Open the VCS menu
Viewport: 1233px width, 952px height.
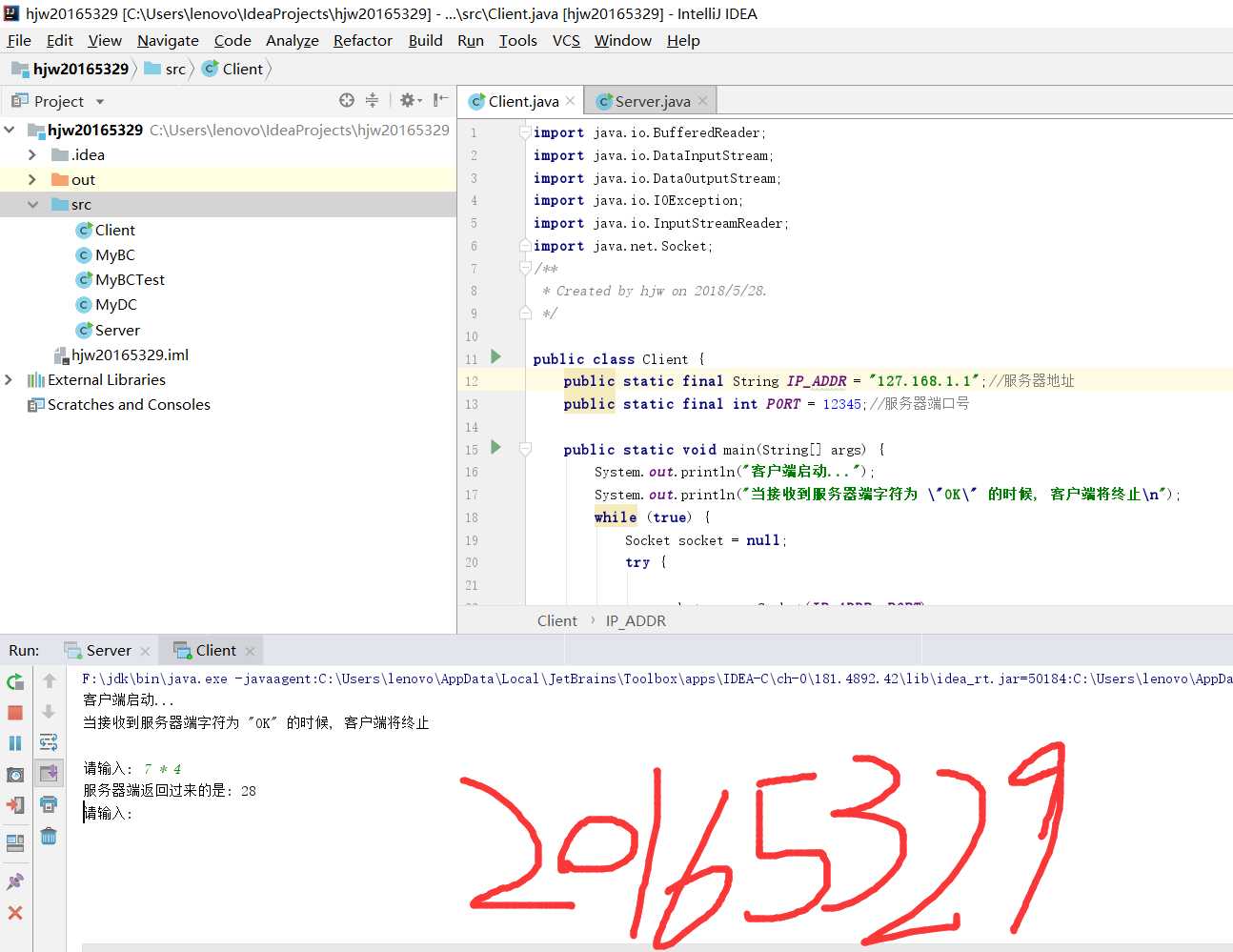pyautogui.click(x=566, y=40)
